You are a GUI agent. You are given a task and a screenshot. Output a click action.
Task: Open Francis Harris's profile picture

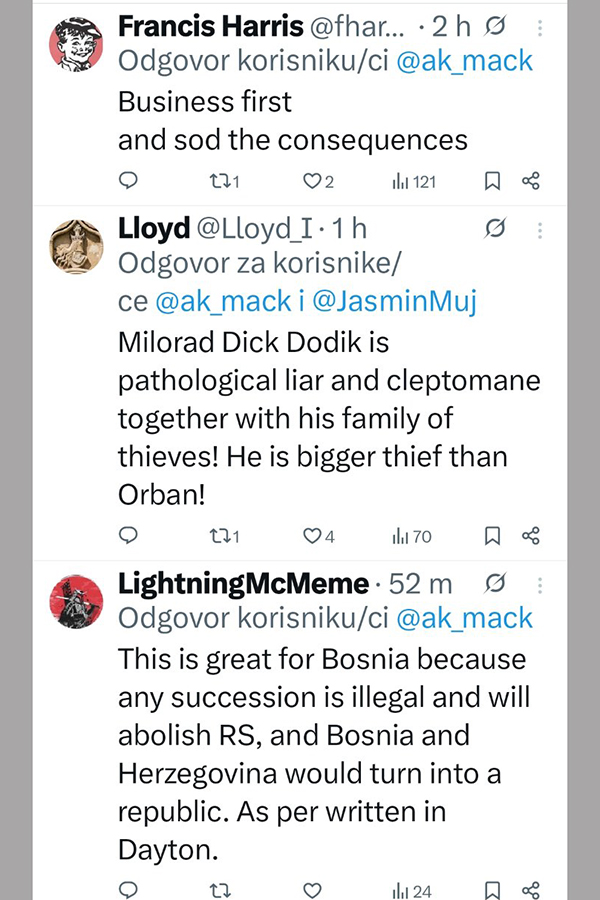[76, 46]
